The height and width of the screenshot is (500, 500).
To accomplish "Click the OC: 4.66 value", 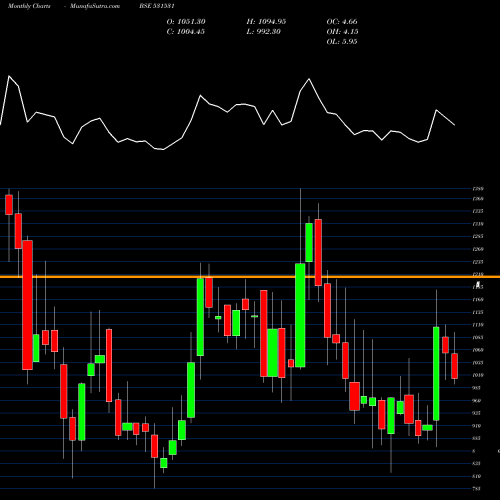I will (x=342, y=22).
